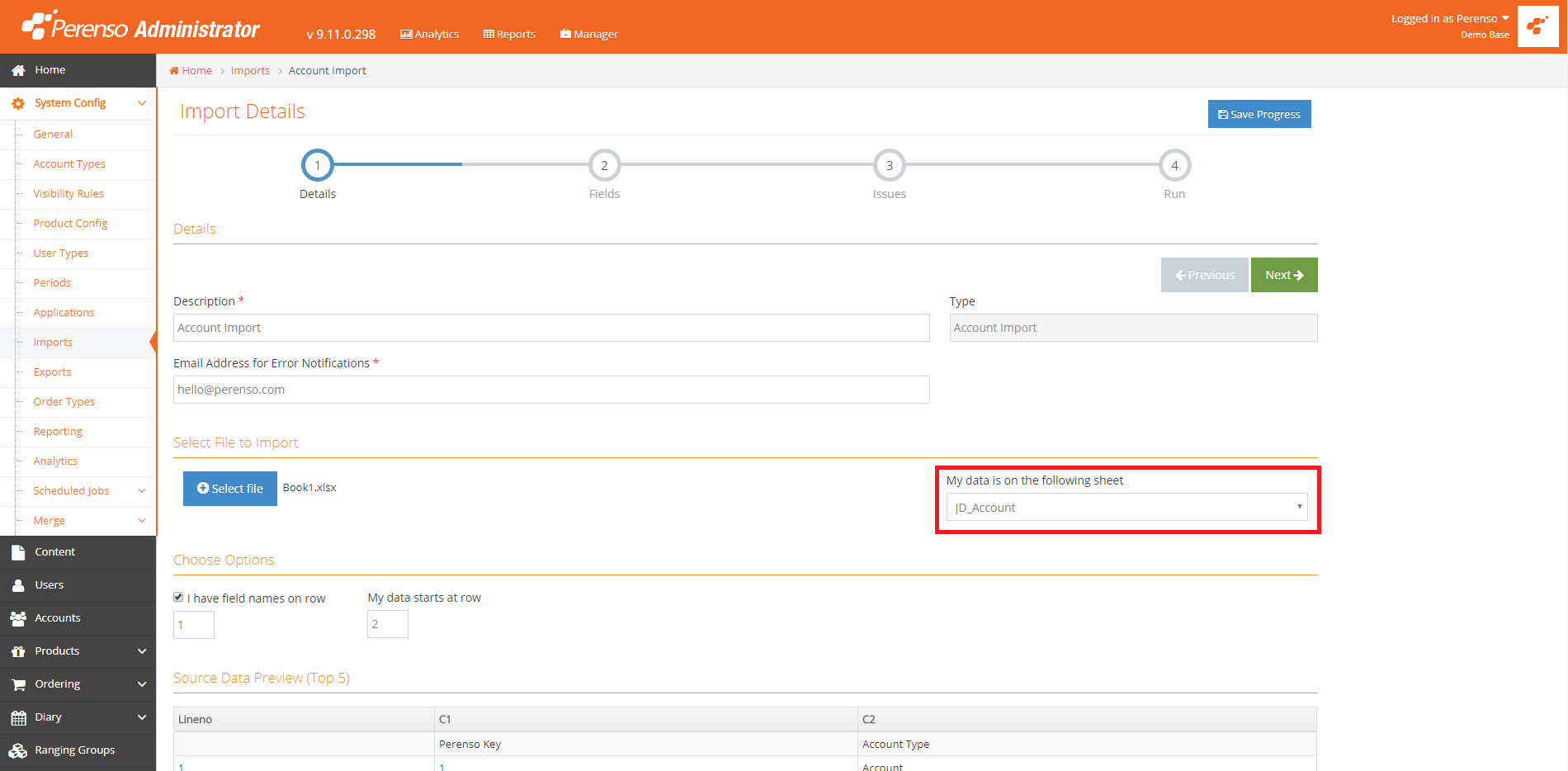Click the Save Progress button

[1259, 114]
